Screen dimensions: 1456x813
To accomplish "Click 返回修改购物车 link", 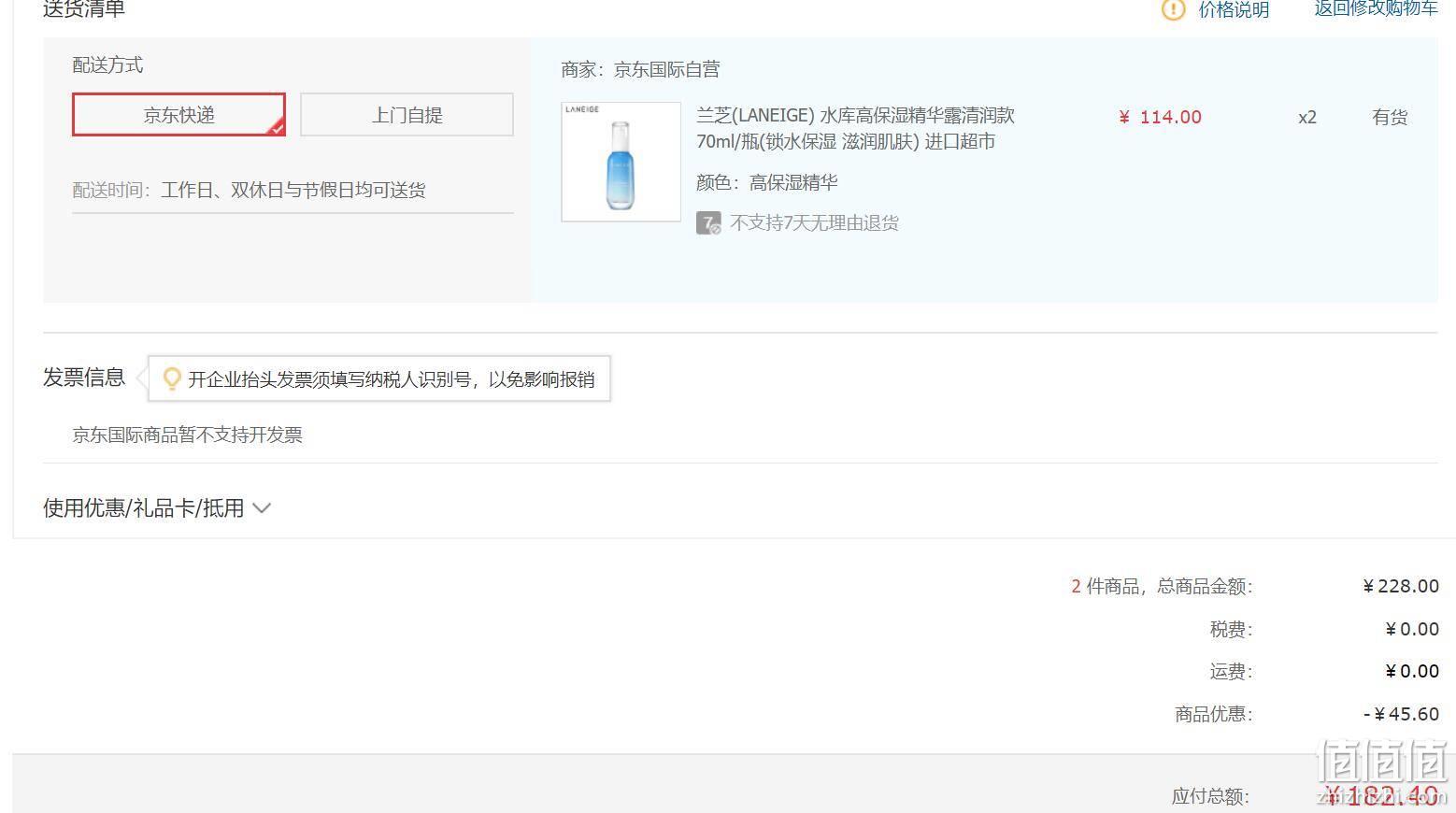I will pos(1376,8).
